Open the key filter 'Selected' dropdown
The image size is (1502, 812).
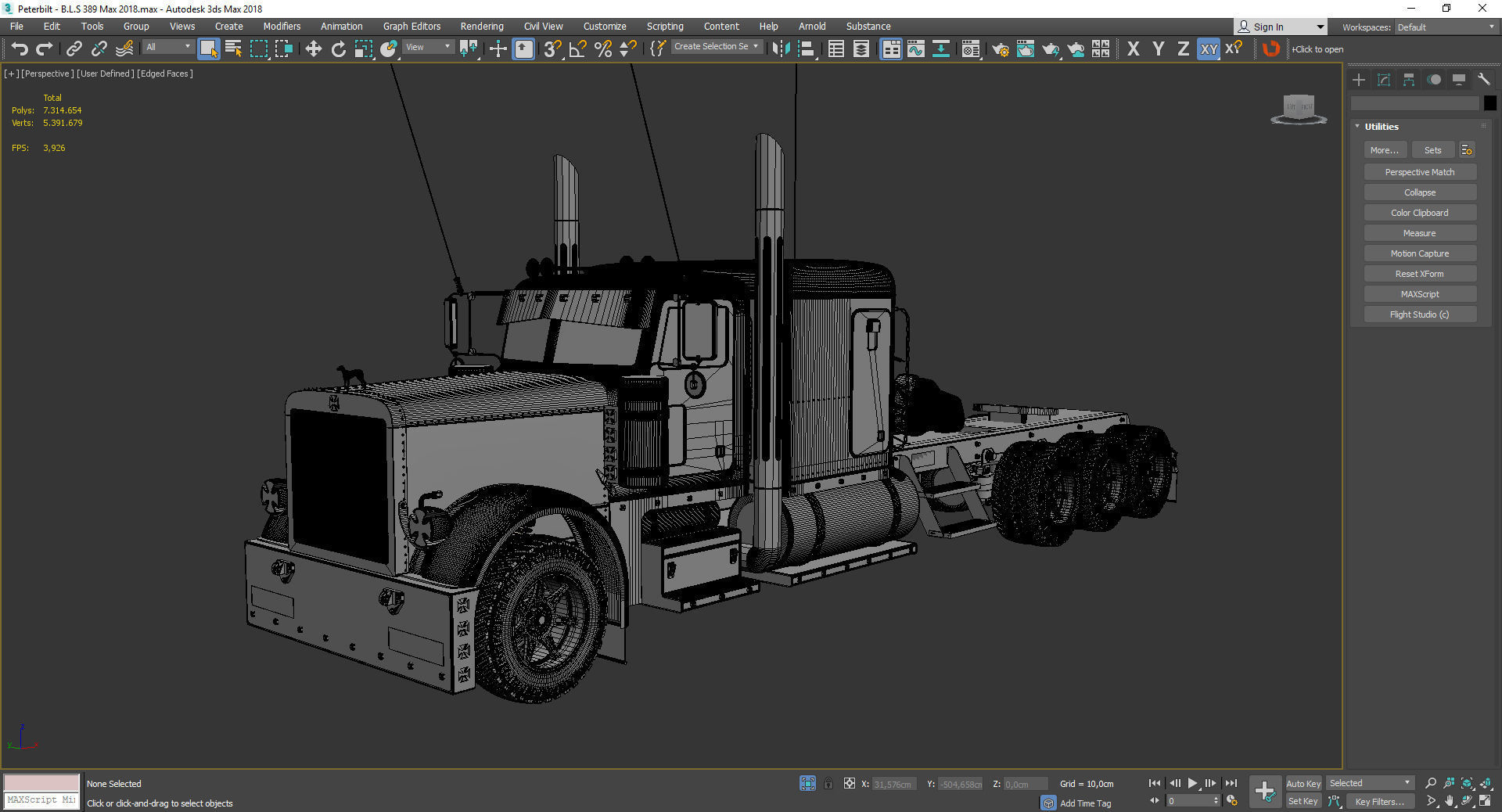1370,783
